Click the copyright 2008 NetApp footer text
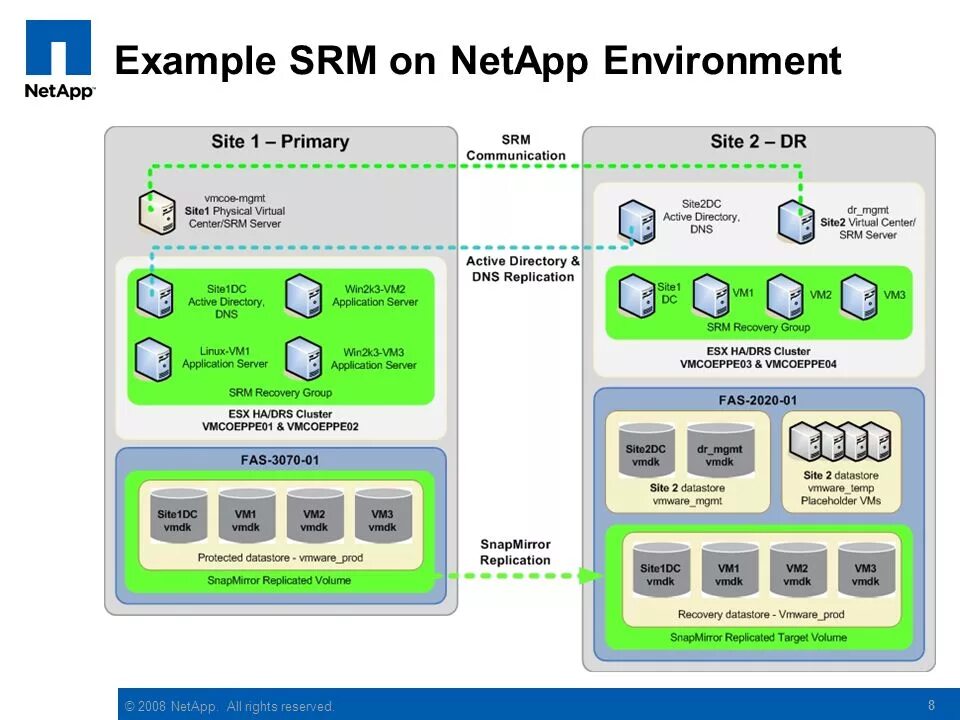Viewport: 960px width, 720px height. click(x=230, y=706)
